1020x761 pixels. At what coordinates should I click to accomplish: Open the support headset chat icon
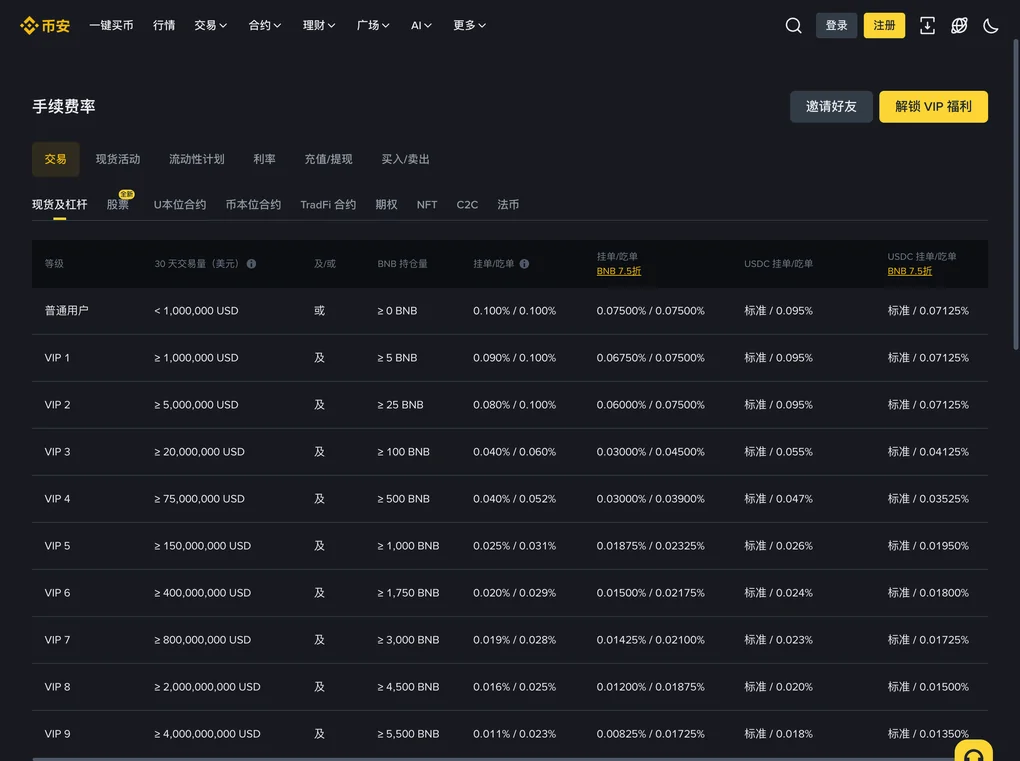pyautogui.click(x=973, y=753)
